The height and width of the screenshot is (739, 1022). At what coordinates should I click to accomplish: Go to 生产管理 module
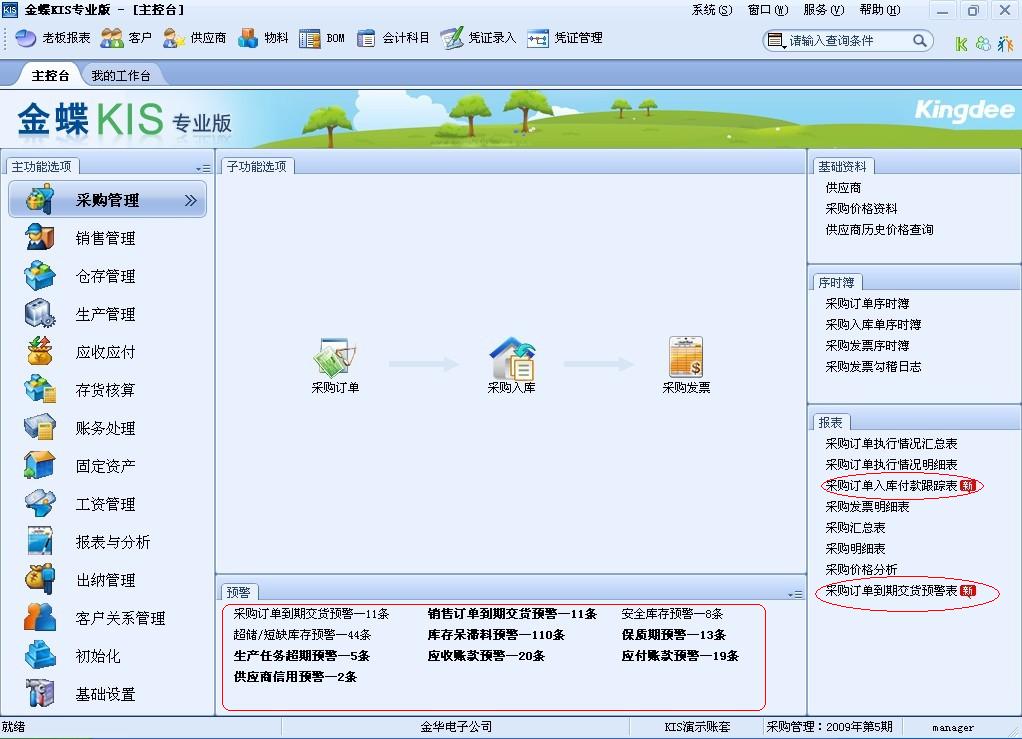pos(106,314)
